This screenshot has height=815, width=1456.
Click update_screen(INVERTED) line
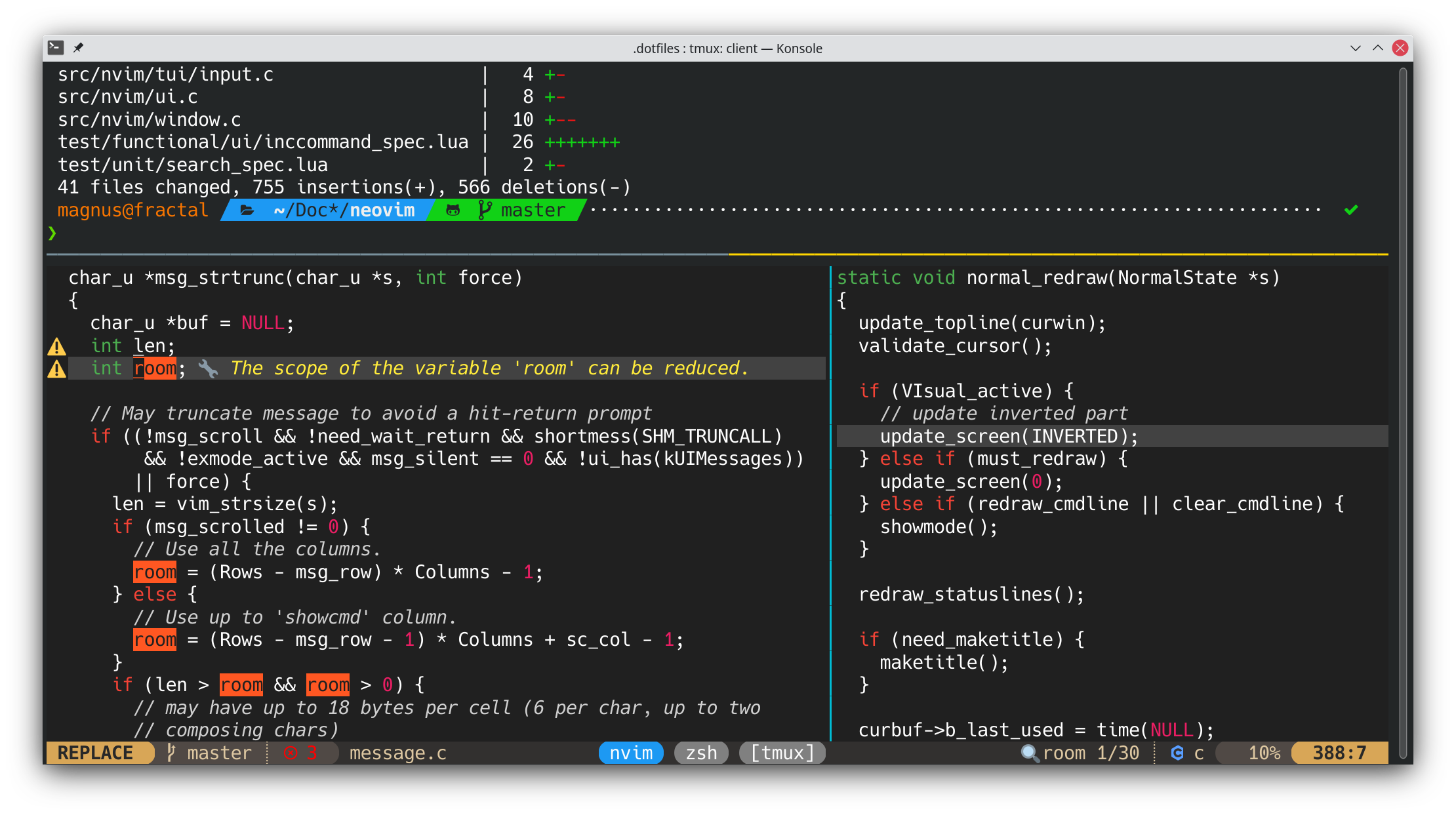(x=1009, y=437)
